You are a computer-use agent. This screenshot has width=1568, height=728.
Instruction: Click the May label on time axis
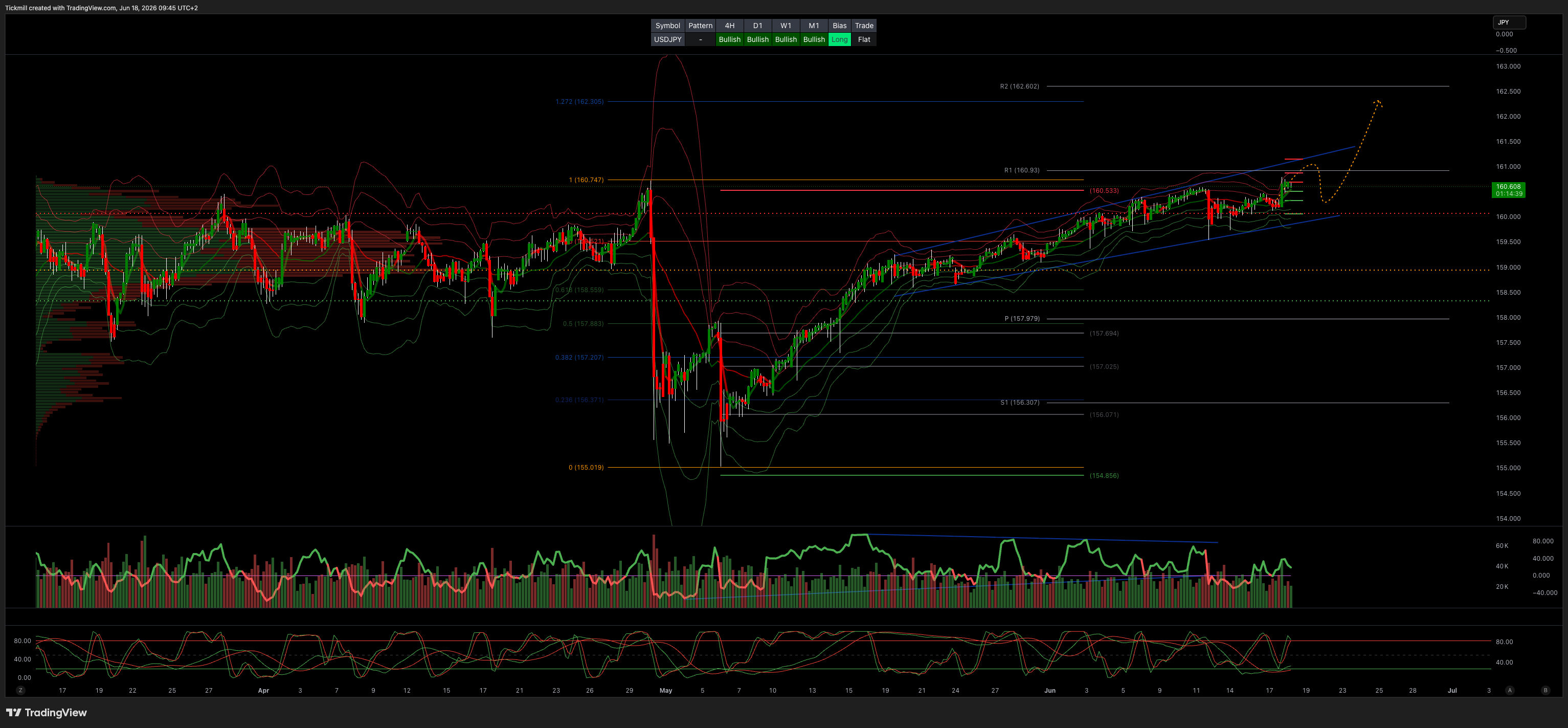tap(666, 690)
